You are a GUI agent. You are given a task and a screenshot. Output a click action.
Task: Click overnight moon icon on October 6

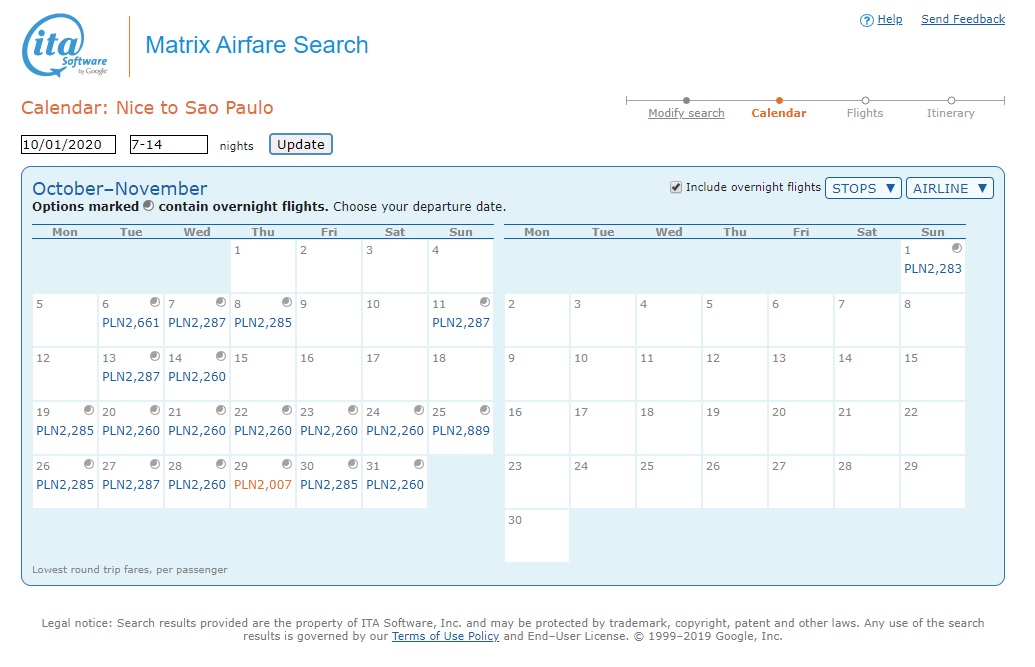pos(154,302)
